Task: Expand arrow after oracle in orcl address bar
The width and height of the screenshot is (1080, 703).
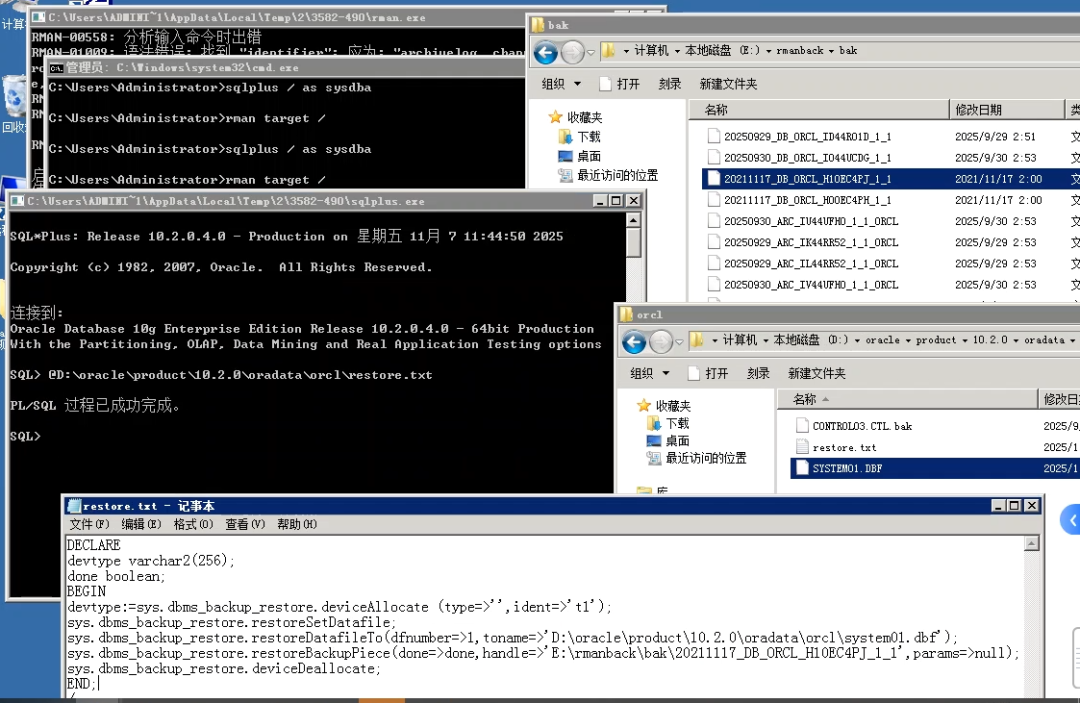Action: point(908,340)
